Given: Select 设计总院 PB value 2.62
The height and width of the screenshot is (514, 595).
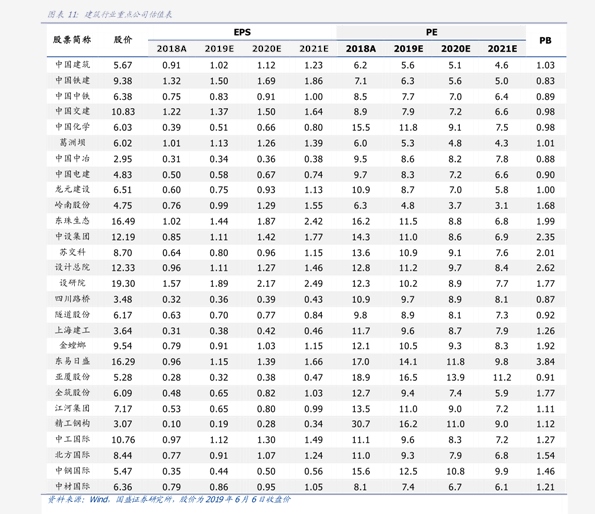Looking at the screenshot, I should (x=545, y=268).
